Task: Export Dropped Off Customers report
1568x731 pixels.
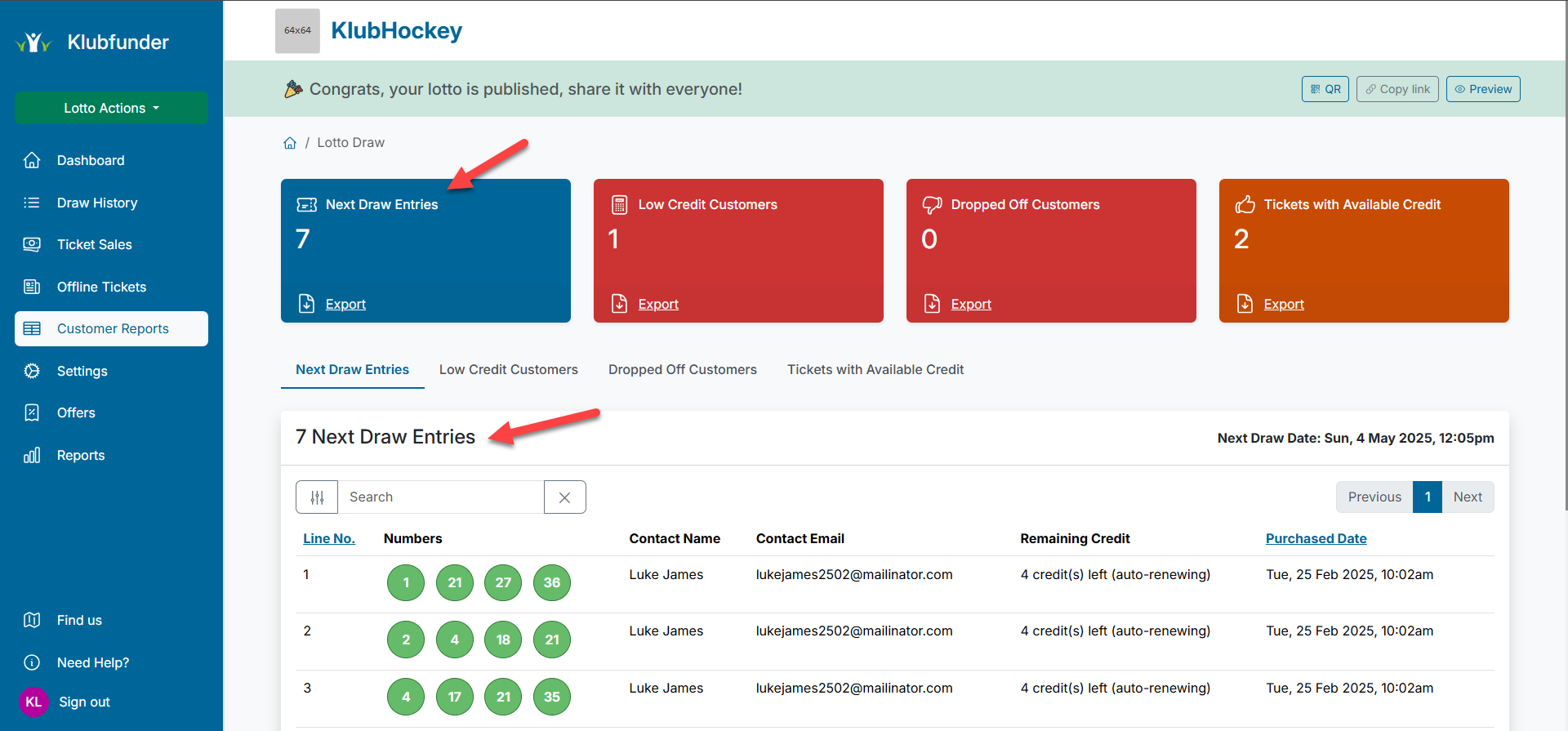Action: coord(971,304)
